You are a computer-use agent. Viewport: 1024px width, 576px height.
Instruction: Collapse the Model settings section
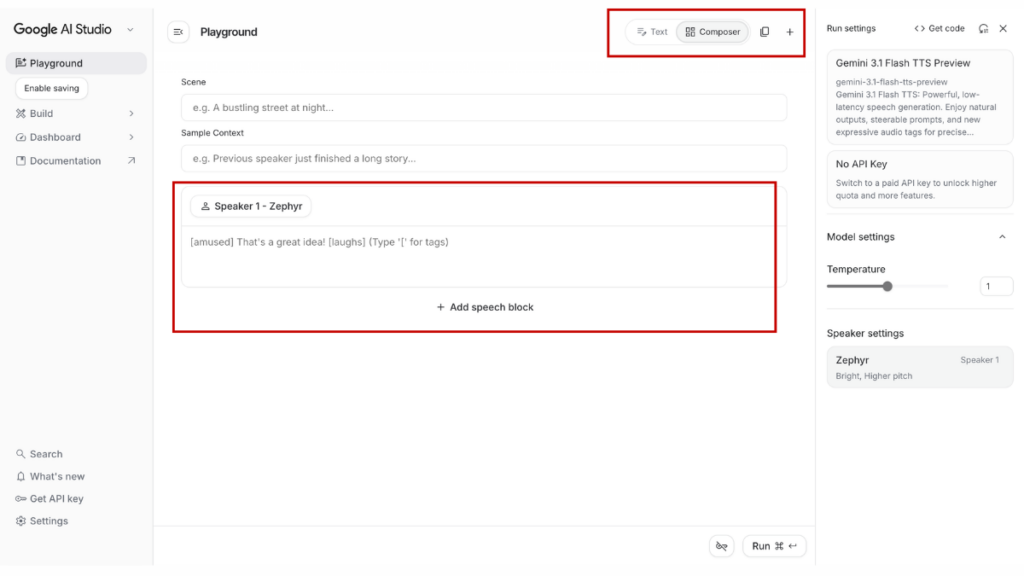point(1001,237)
